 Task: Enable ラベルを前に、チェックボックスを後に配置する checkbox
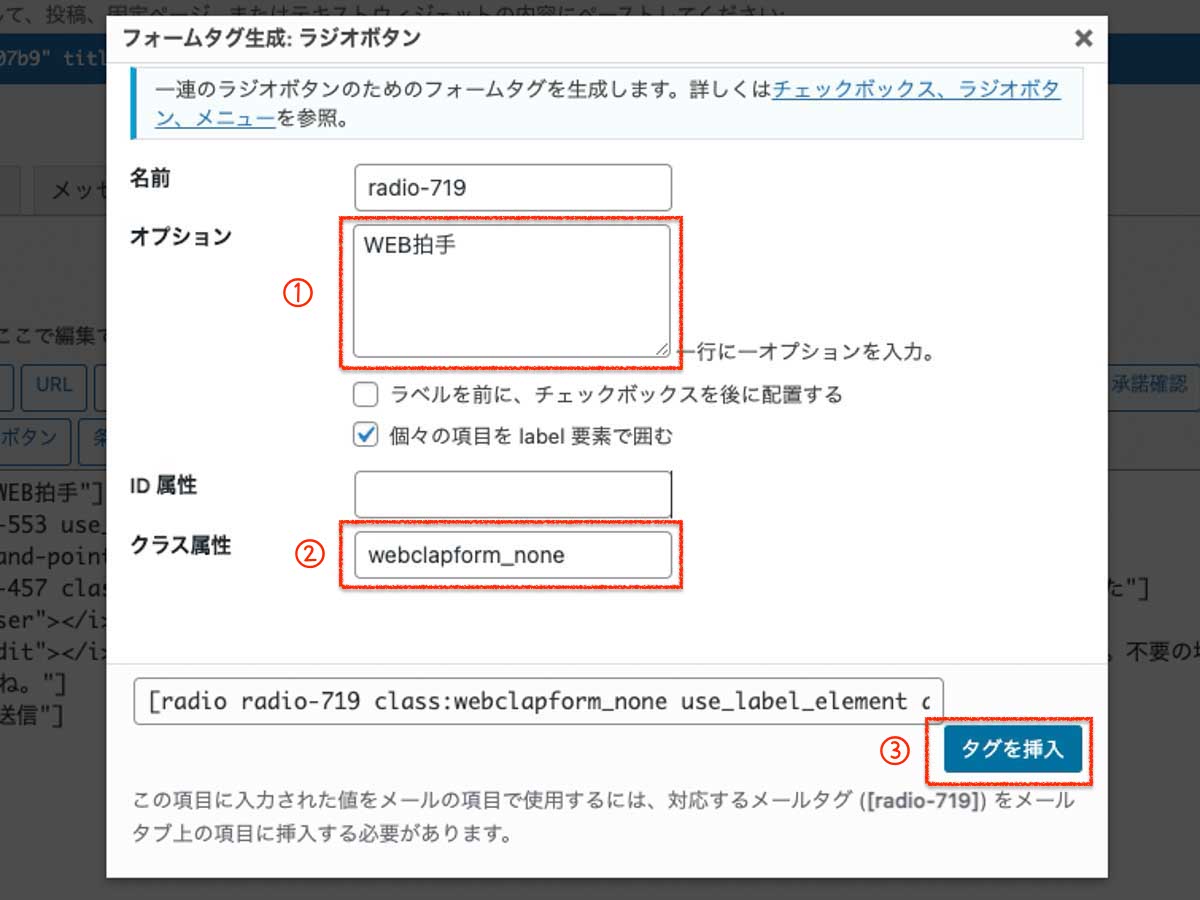tap(366, 394)
